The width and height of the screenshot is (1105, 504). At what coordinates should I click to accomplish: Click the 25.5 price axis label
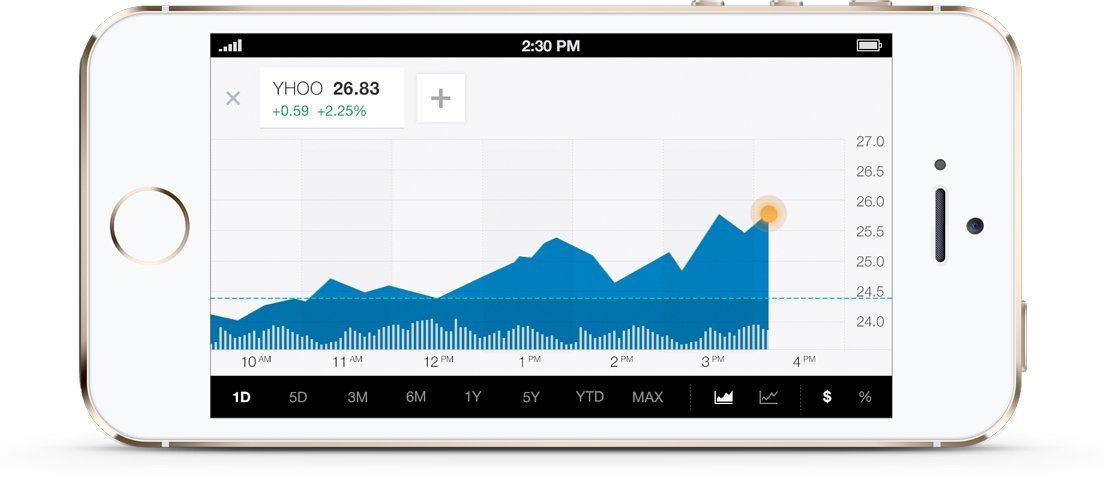pos(870,232)
